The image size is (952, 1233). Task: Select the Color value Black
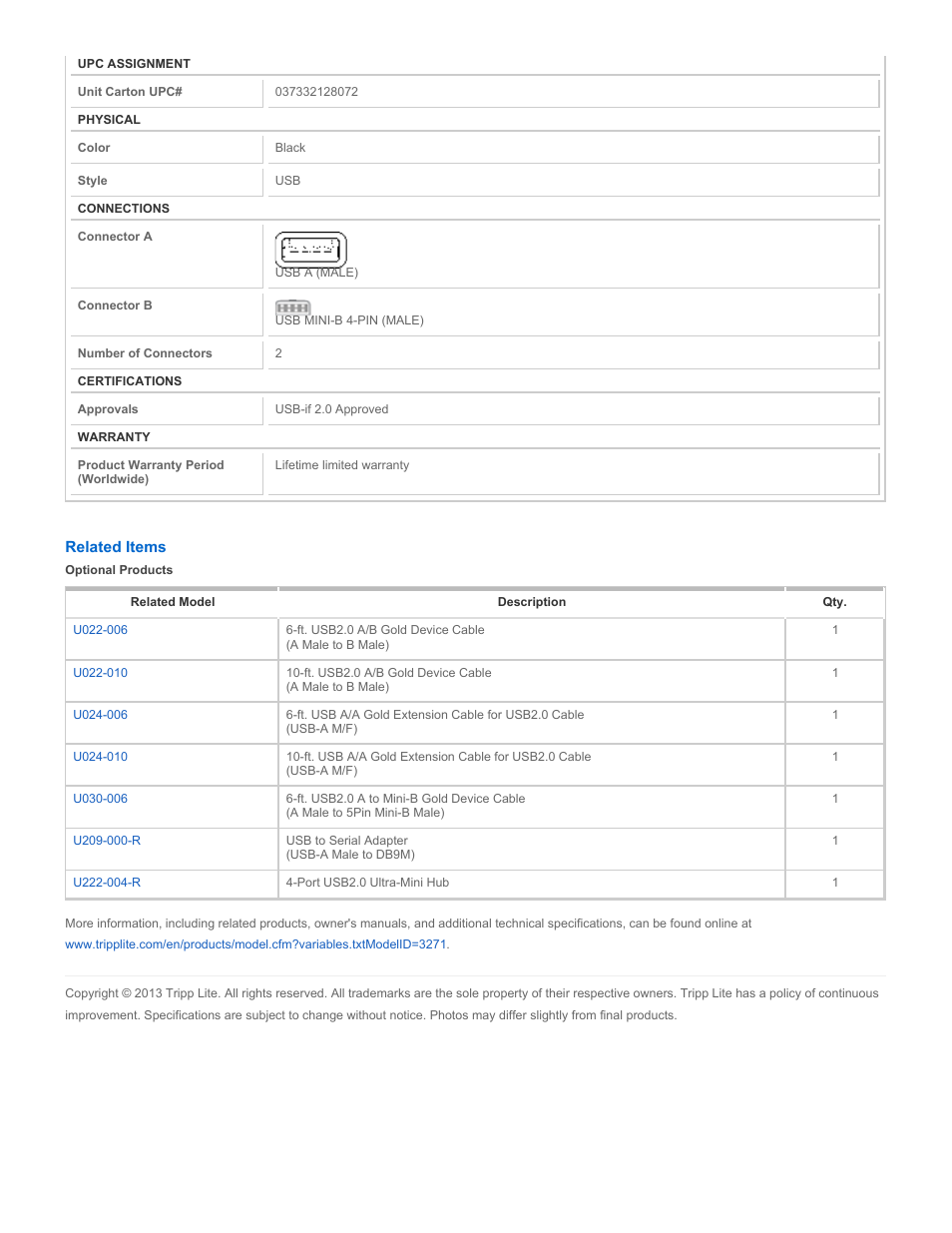coord(290,148)
